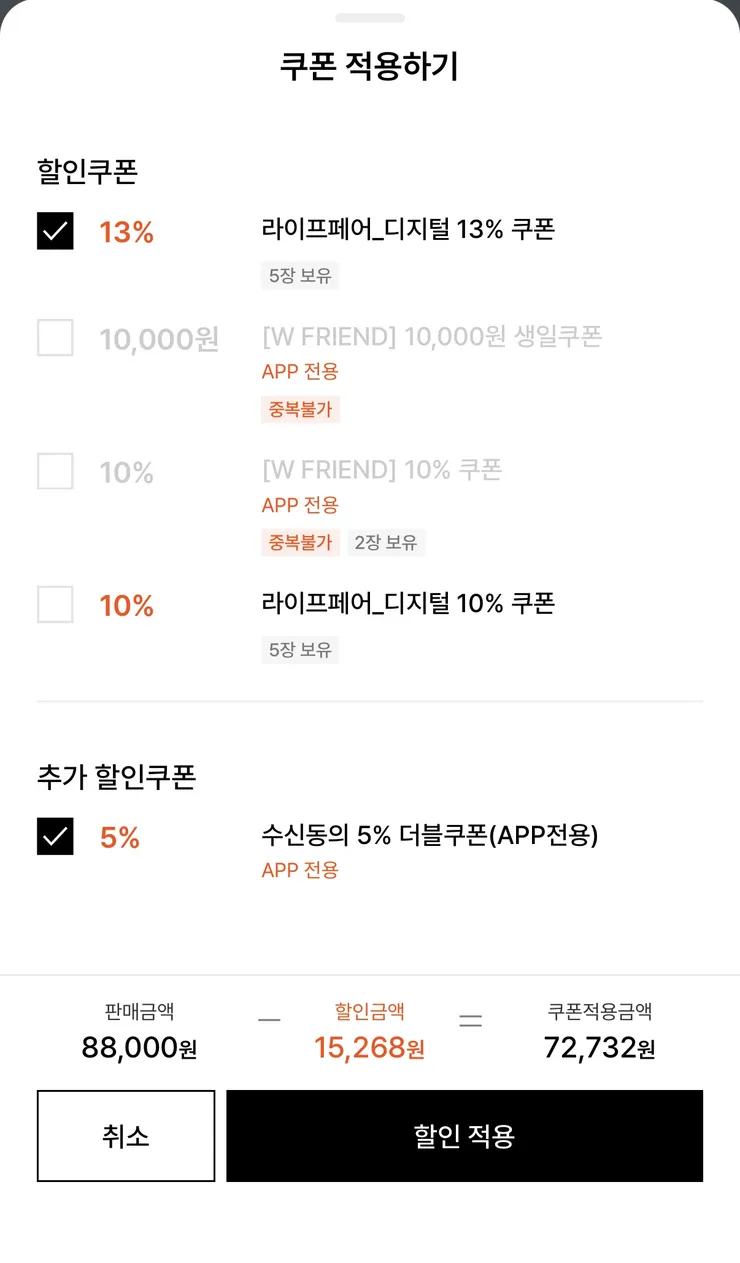The height and width of the screenshot is (1263, 740).
Task: Tap the 취소 button
Action: tap(126, 1136)
